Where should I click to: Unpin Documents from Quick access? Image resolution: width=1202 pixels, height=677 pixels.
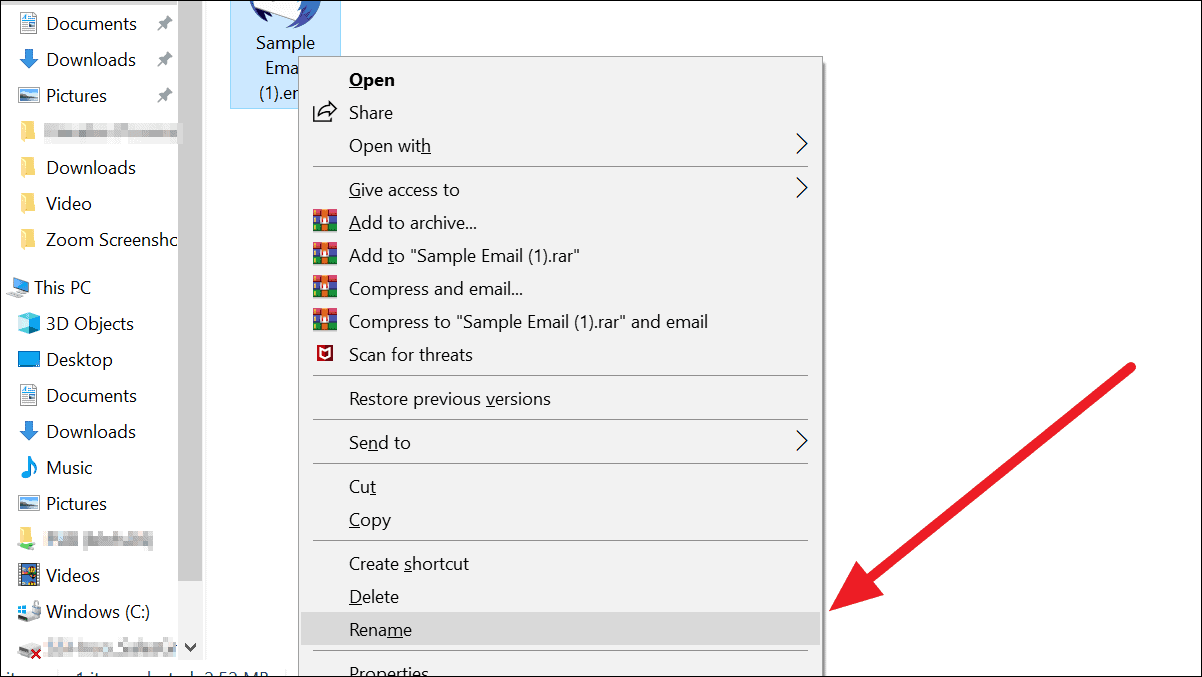click(166, 22)
